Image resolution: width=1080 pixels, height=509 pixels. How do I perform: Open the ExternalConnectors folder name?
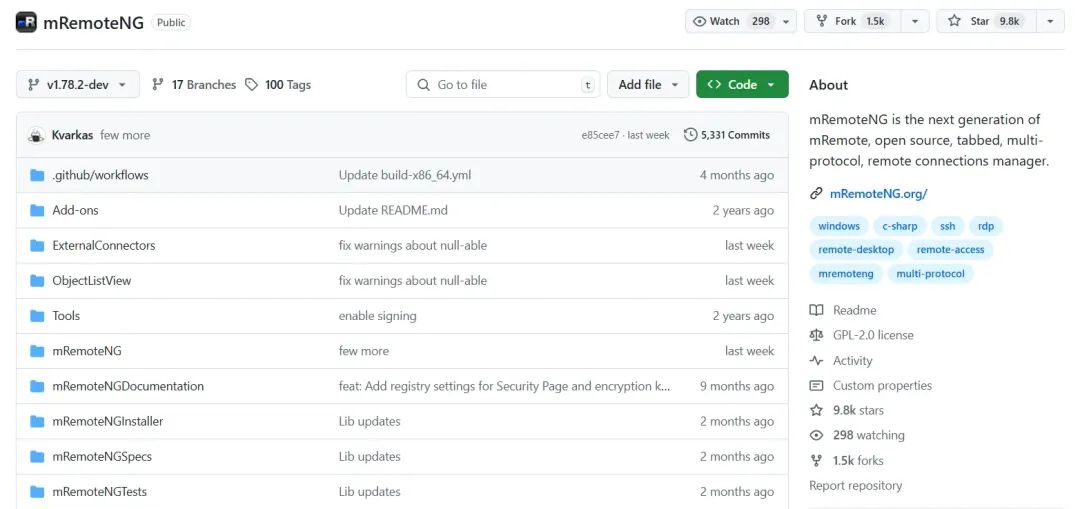(x=104, y=246)
